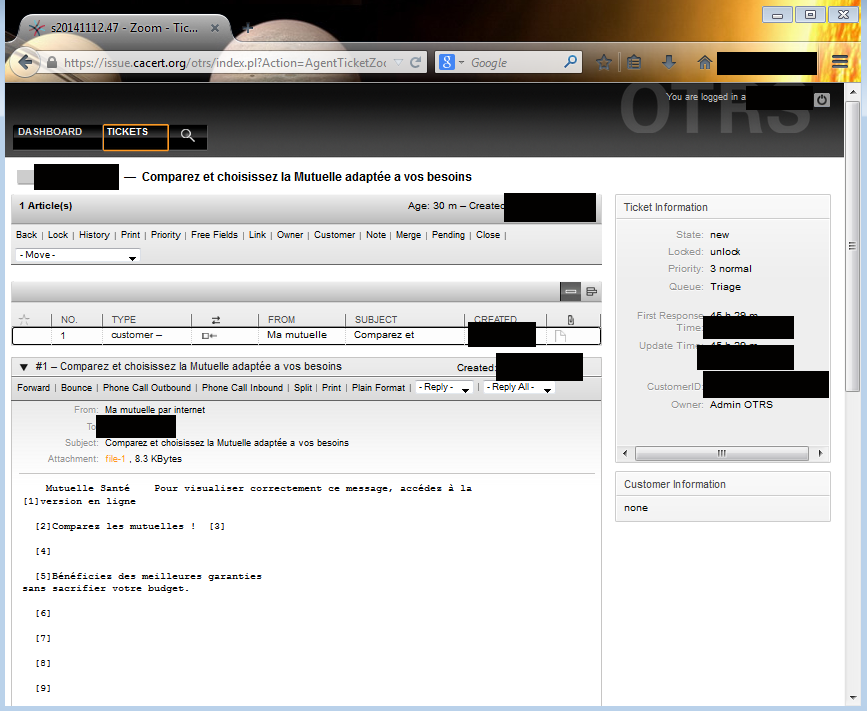867x711 pixels.
Task: Toggle the star flag column header in article table
Action: [25, 319]
